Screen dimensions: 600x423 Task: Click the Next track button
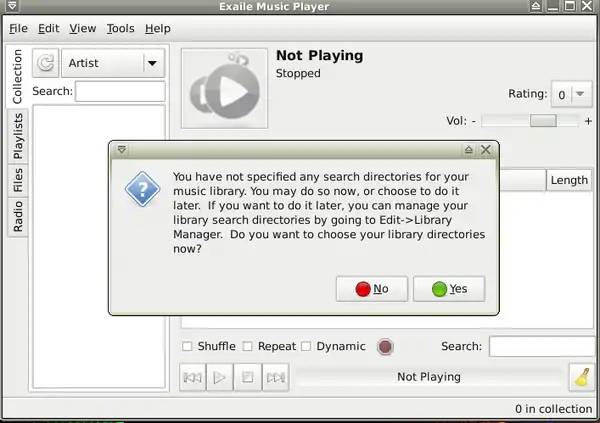(x=276, y=377)
